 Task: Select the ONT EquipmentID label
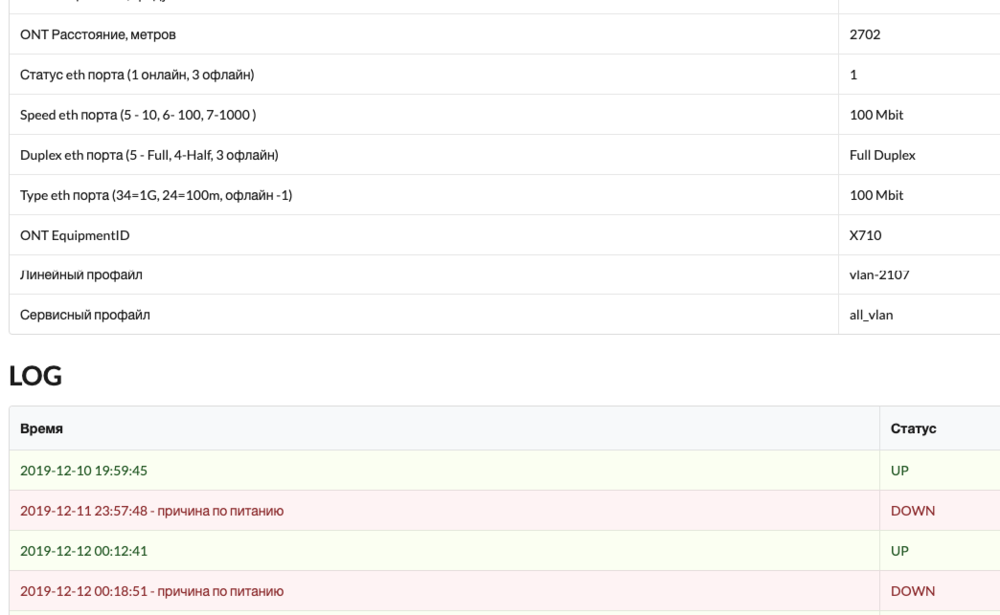pos(75,235)
